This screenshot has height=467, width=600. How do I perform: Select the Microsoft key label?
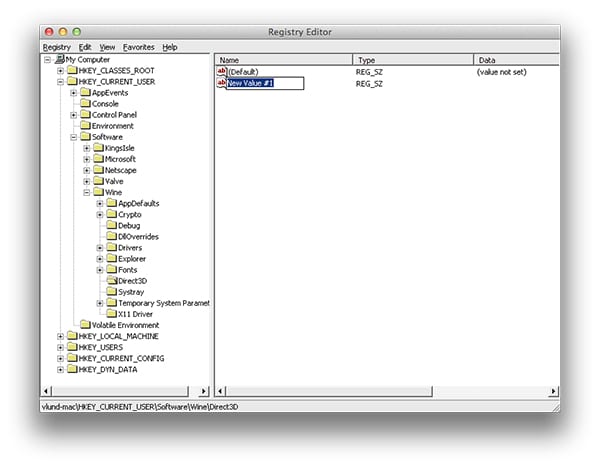[120, 159]
